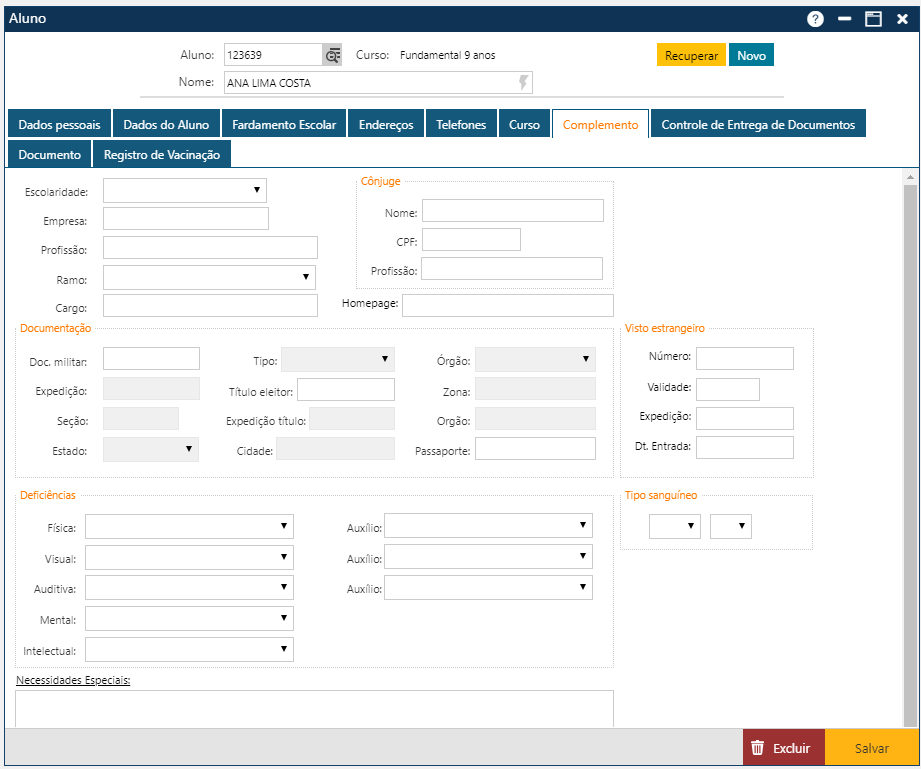The width and height of the screenshot is (921, 769).
Task: Click the Novo button
Action: coord(751,56)
